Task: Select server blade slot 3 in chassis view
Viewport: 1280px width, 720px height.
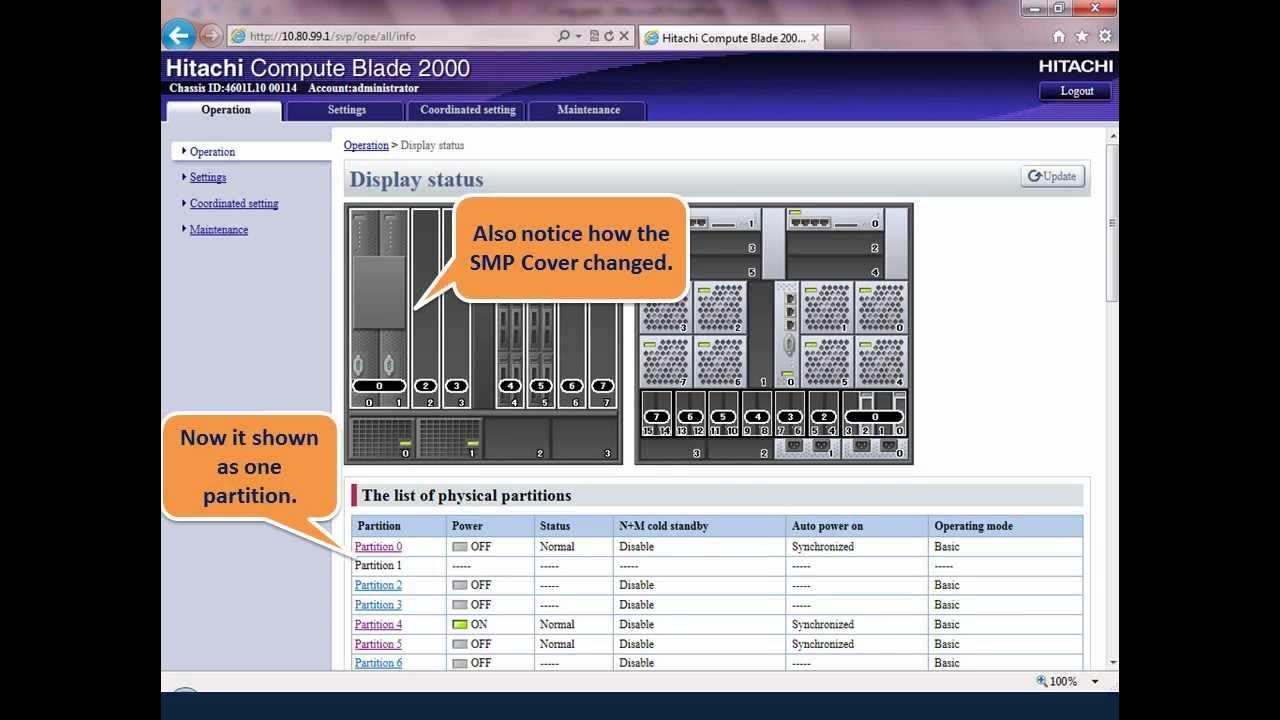Action: coord(456,309)
